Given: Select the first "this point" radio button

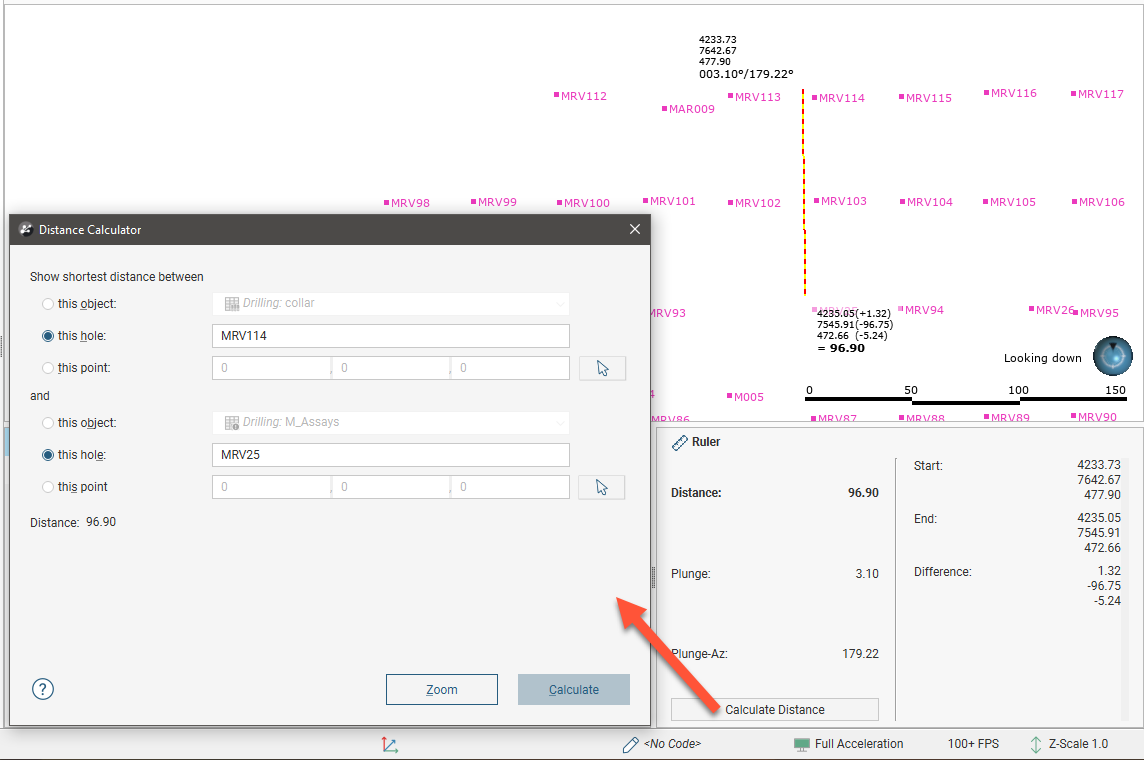Looking at the screenshot, I should [48, 368].
